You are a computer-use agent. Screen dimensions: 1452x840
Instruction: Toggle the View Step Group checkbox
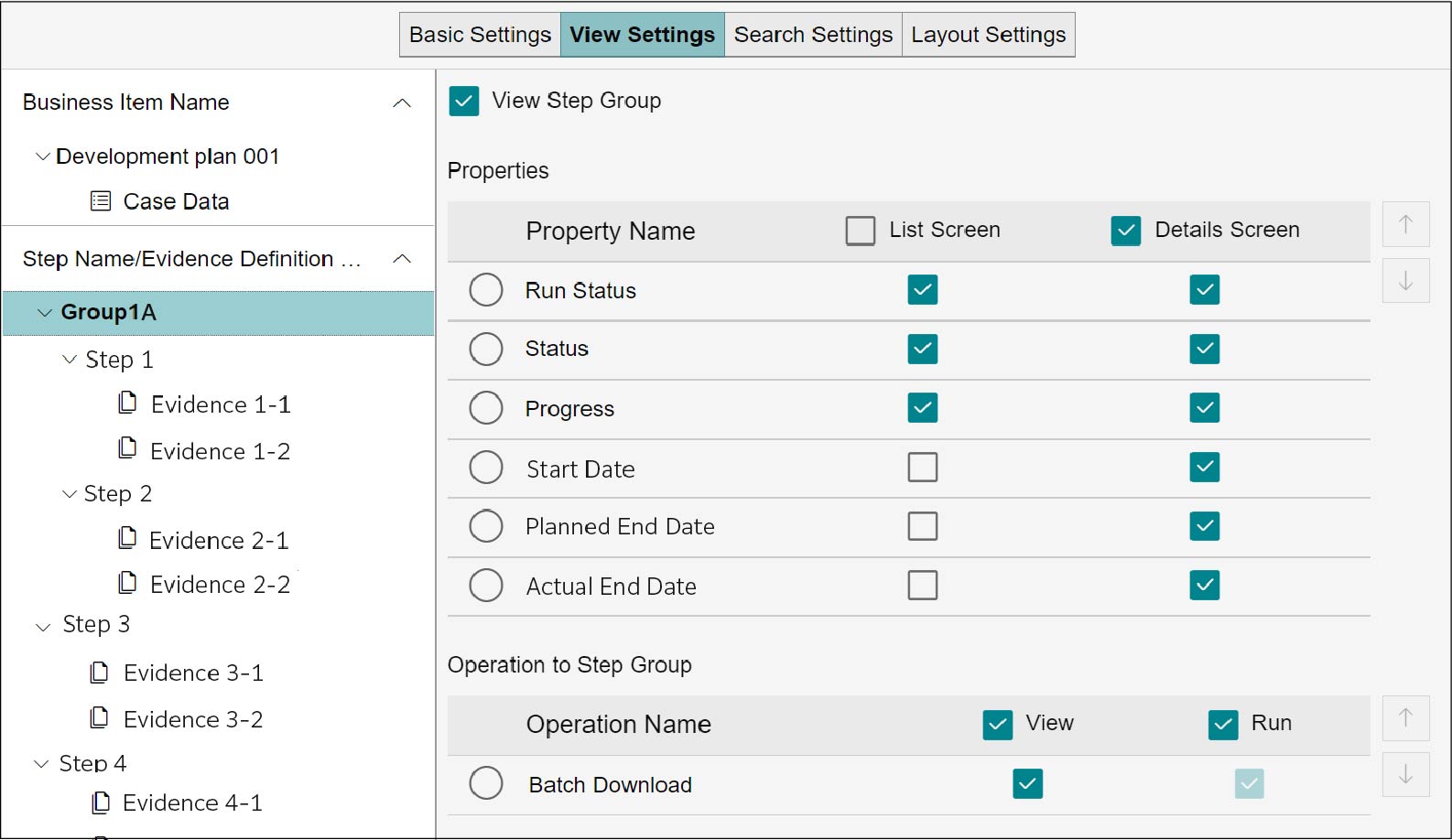click(464, 101)
